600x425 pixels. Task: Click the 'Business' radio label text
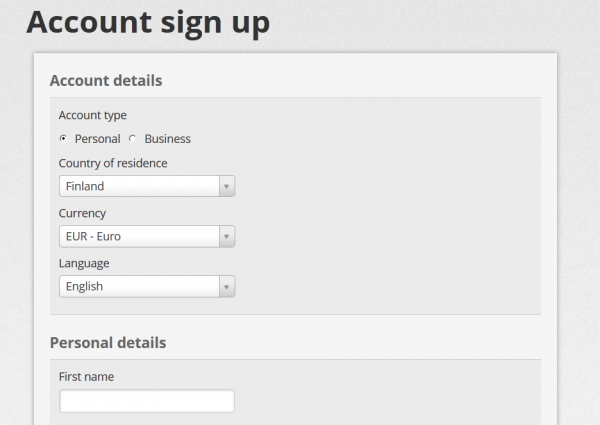point(167,139)
